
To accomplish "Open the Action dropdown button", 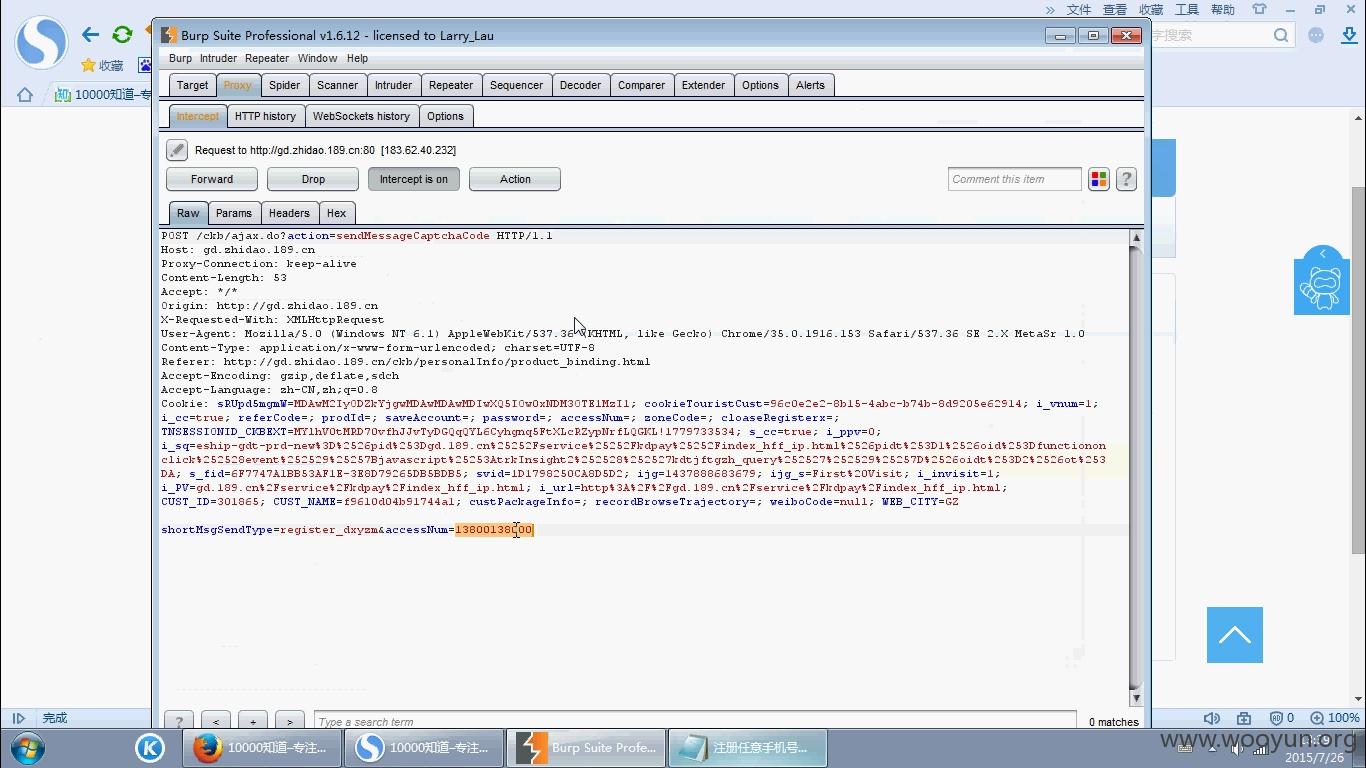I will pos(515,179).
